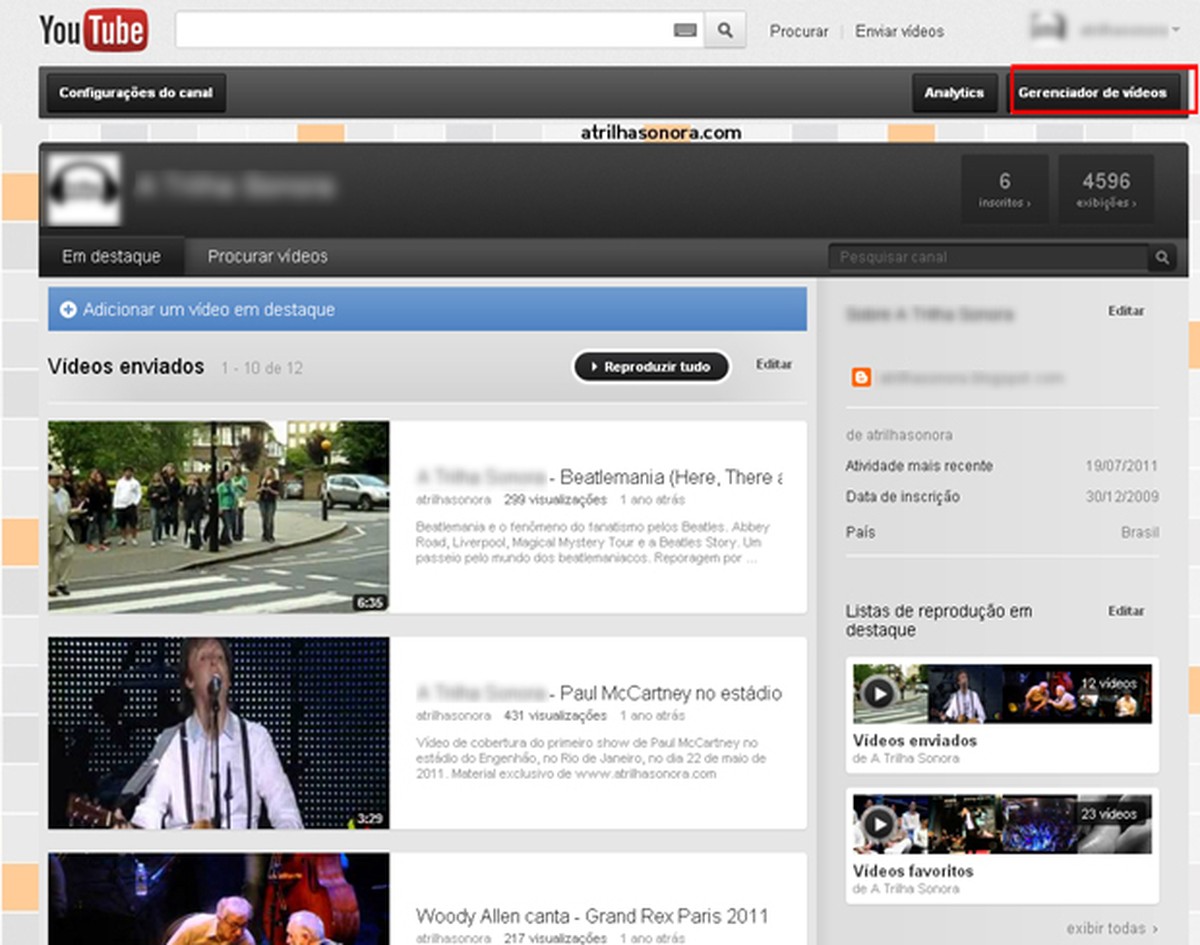1200x945 pixels.
Task: Open Configurações do canal
Action: (x=136, y=93)
